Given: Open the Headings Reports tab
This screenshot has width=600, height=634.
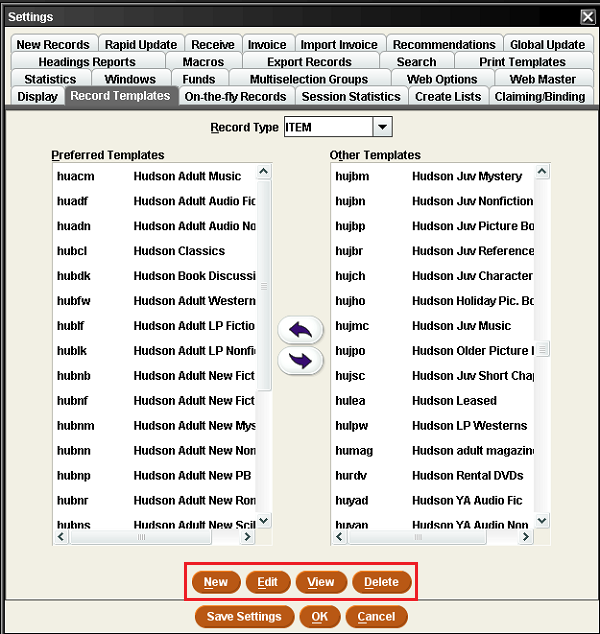Looking at the screenshot, I should tap(87, 62).
